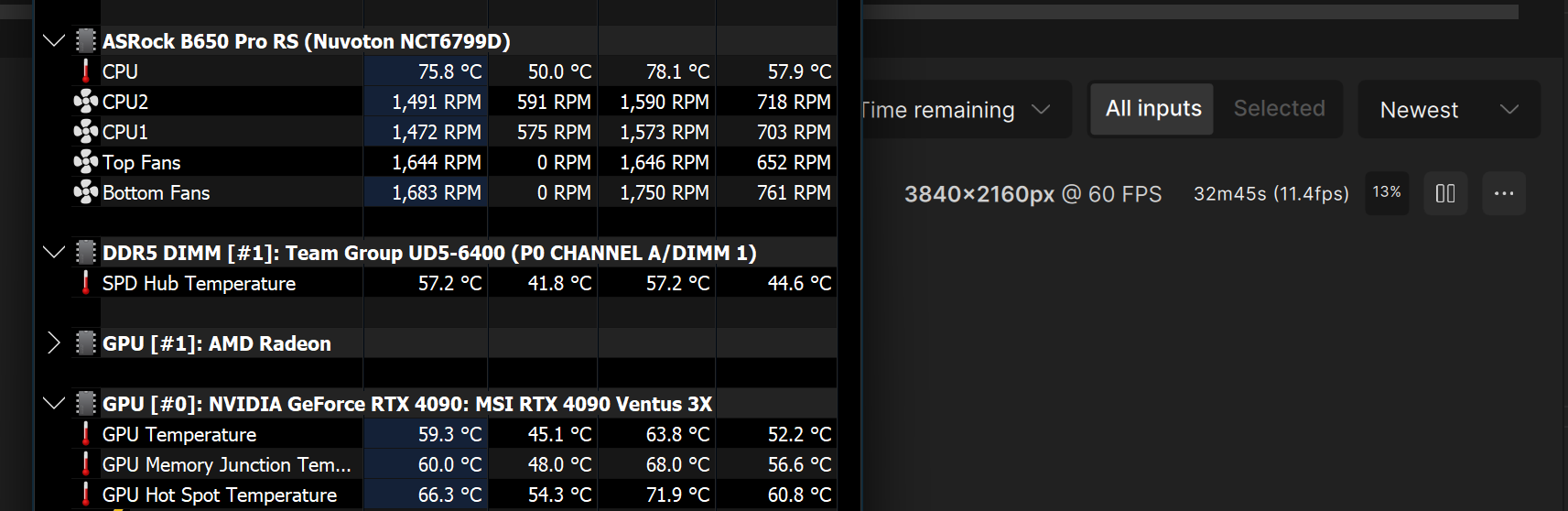Click the GPU Memory Junction thermometer icon

point(86,464)
